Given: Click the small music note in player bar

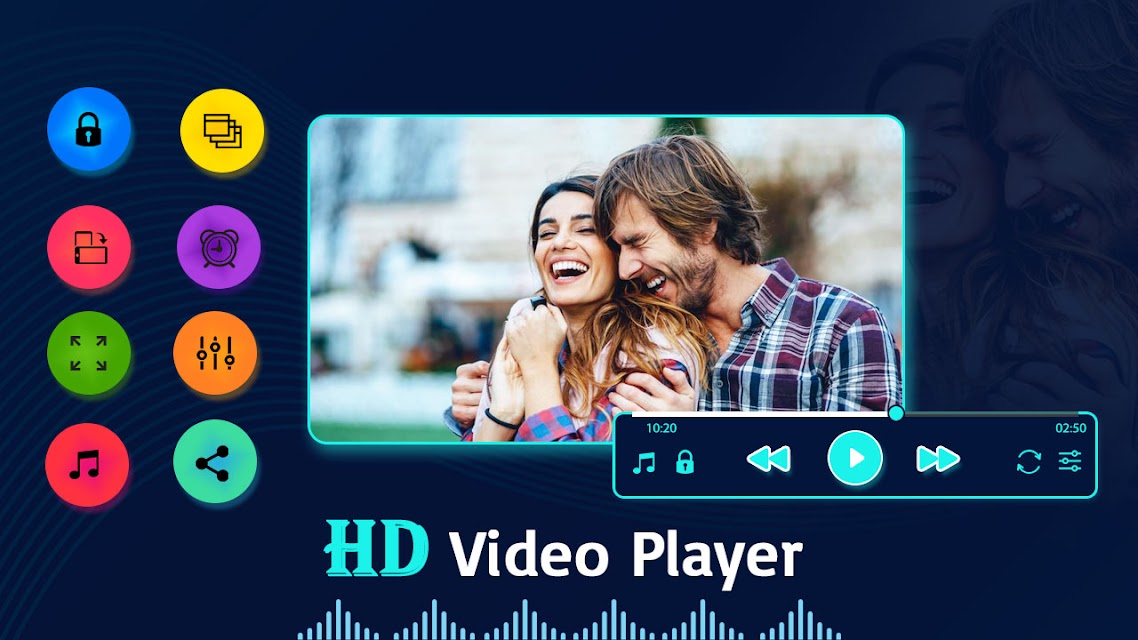Looking at the screenshot, I should pyautogui.click(x=644, y=463).
